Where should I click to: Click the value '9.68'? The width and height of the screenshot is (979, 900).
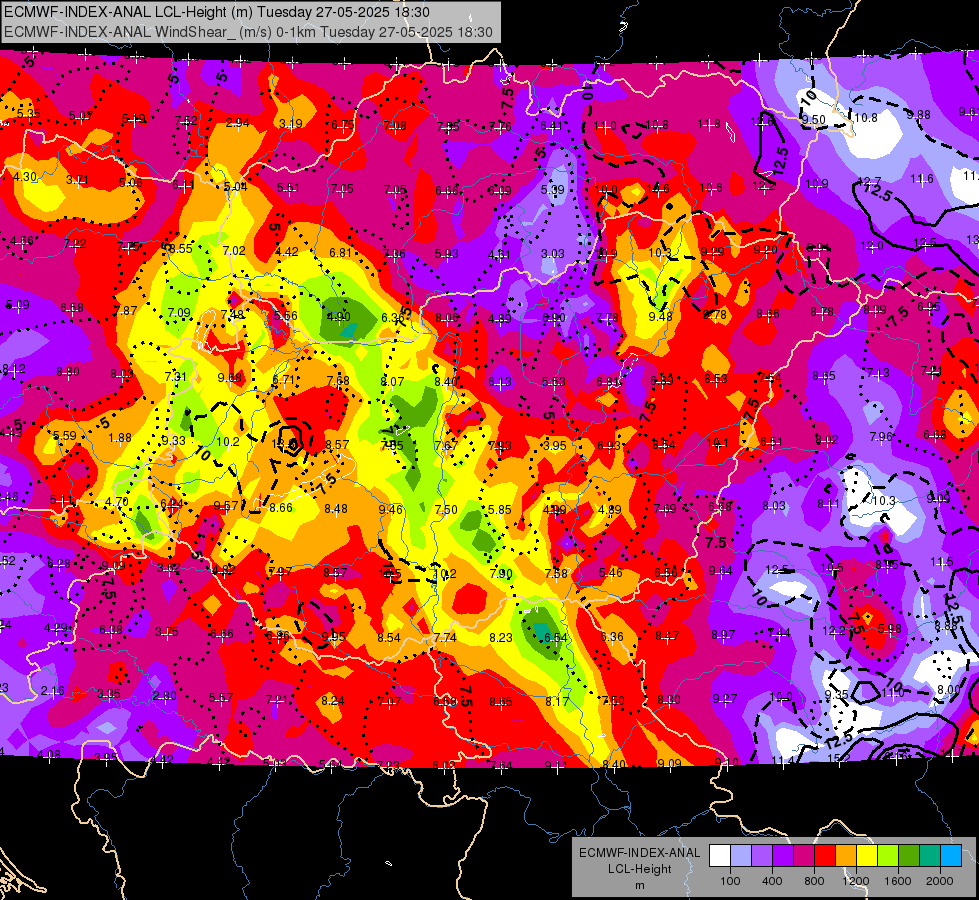point(229,378)
